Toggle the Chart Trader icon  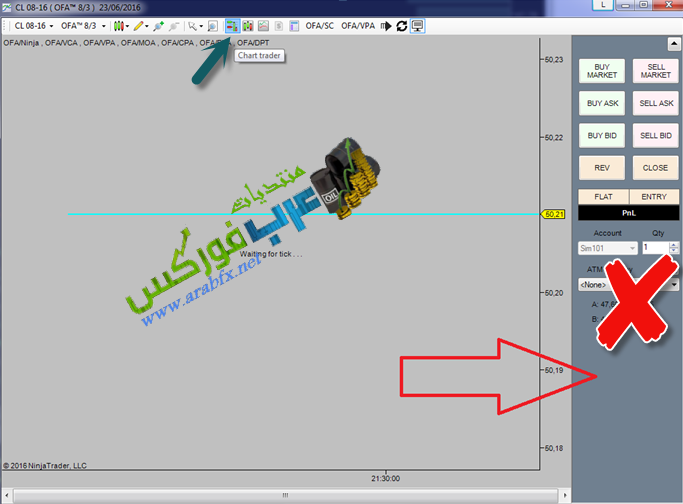[232, 26]
